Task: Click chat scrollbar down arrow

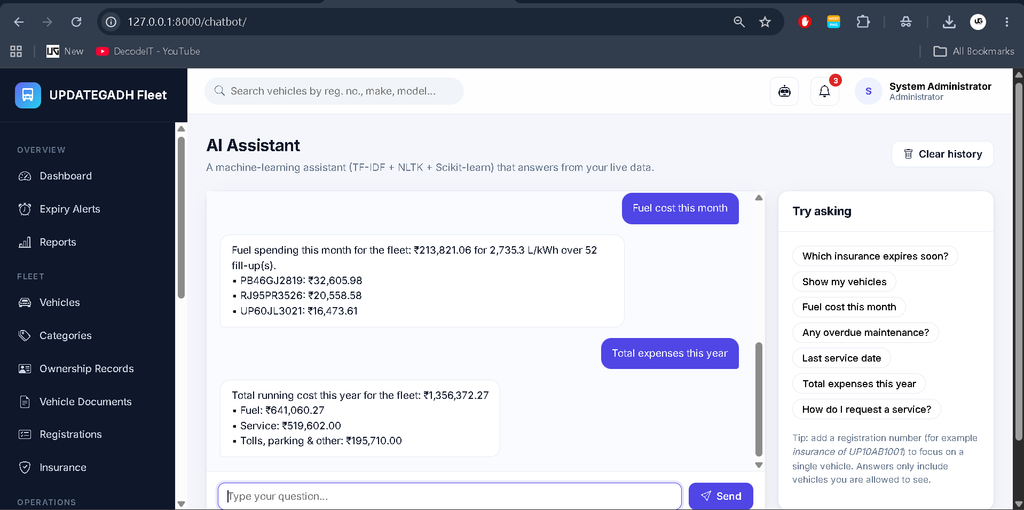Action: tap(759, 465)
